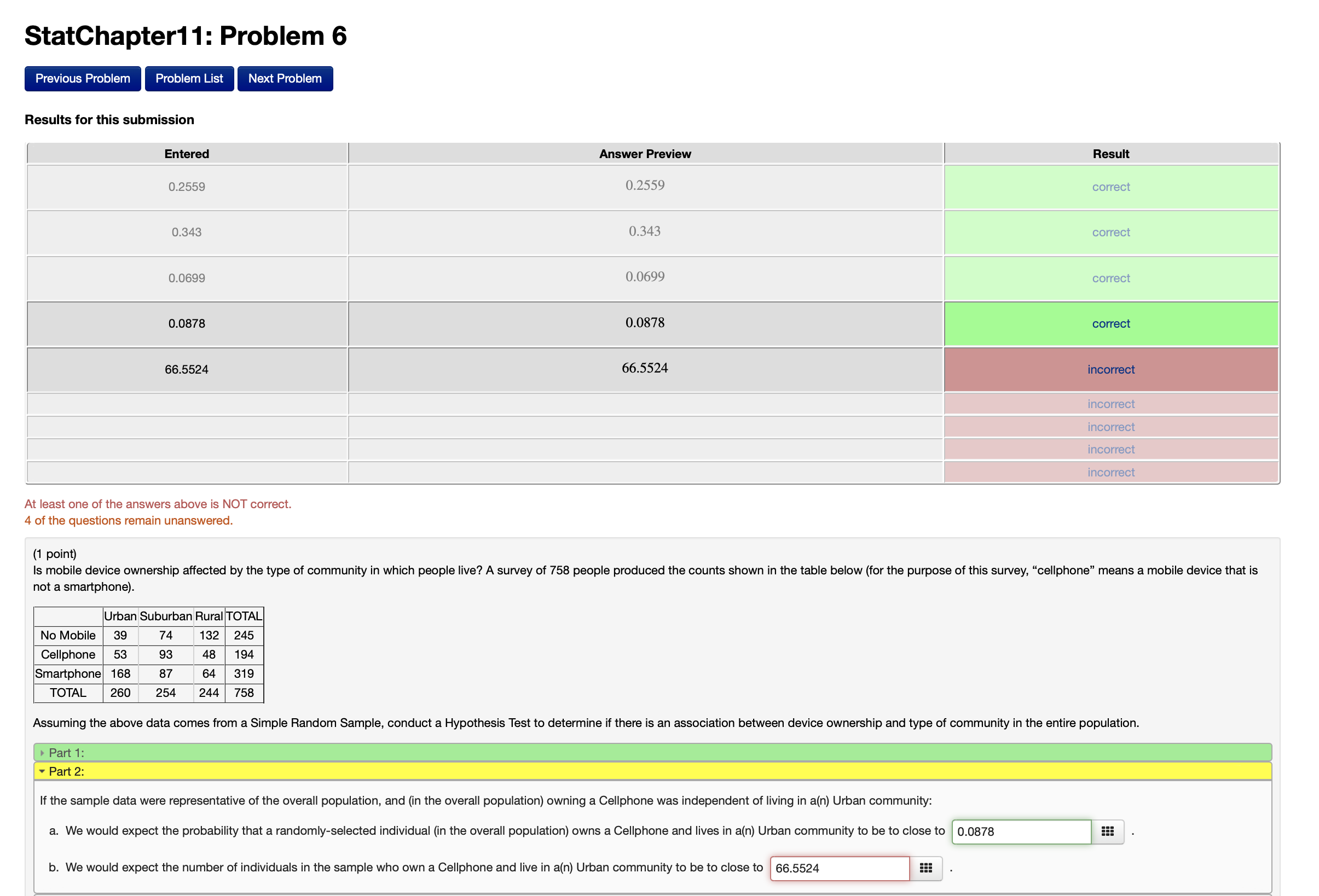The height and width of the screenshot is (896, 1319).
Task: Click Smartphone Urban cell value 168
Action: tap(120, 673)
